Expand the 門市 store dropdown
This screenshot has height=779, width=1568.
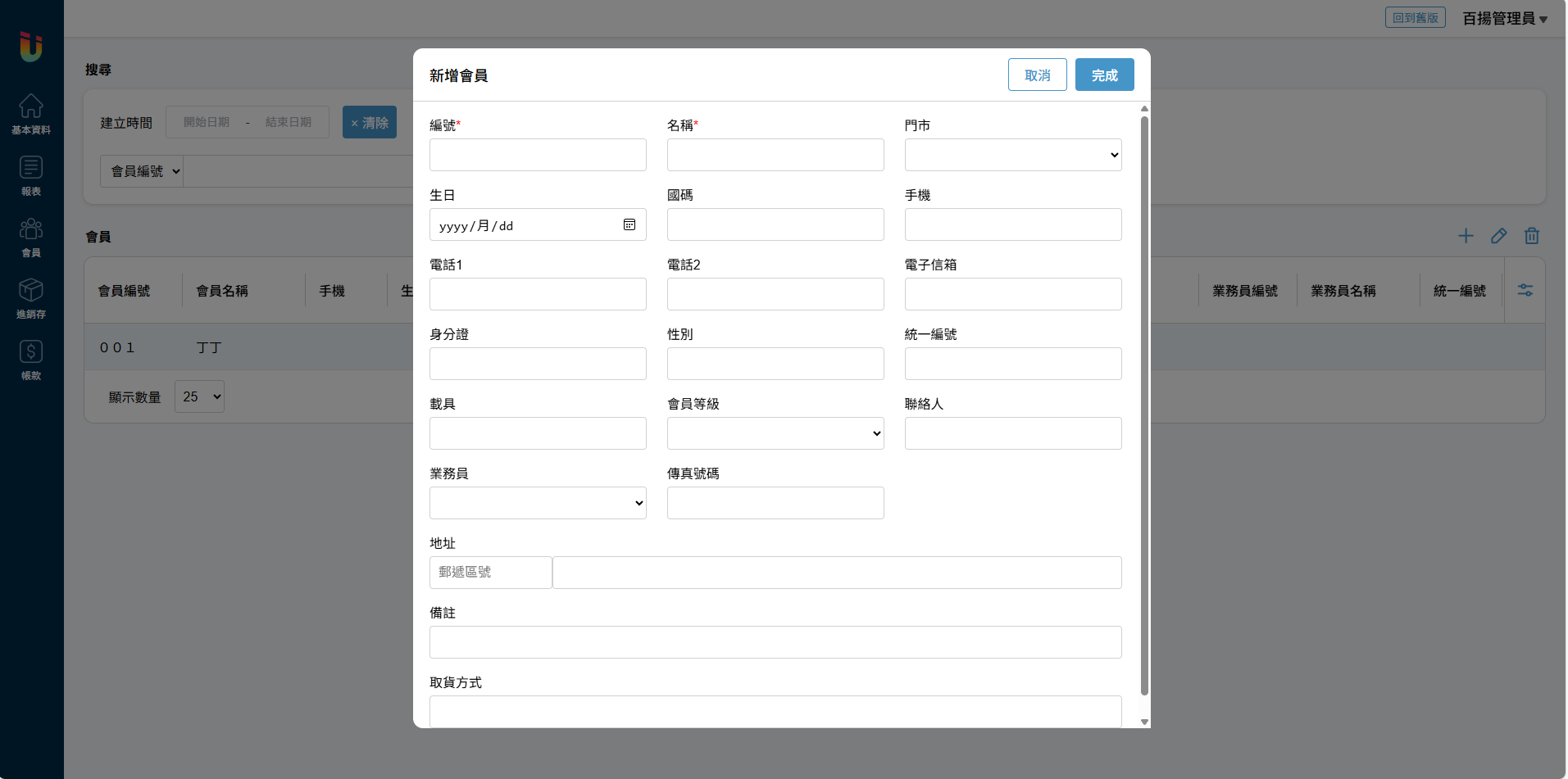pos(1012,155)
